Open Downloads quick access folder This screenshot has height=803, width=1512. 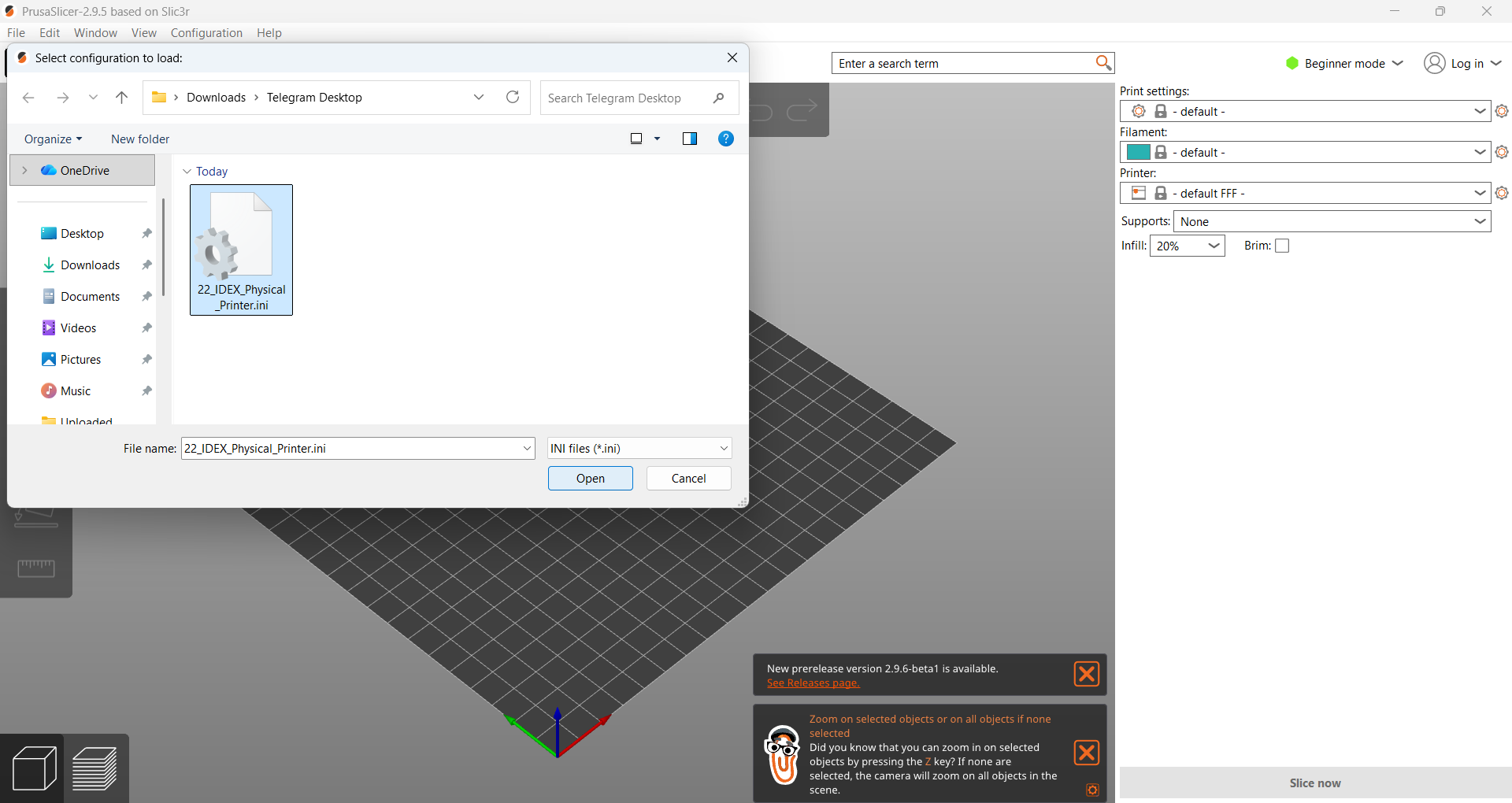(x=90, y=265)
